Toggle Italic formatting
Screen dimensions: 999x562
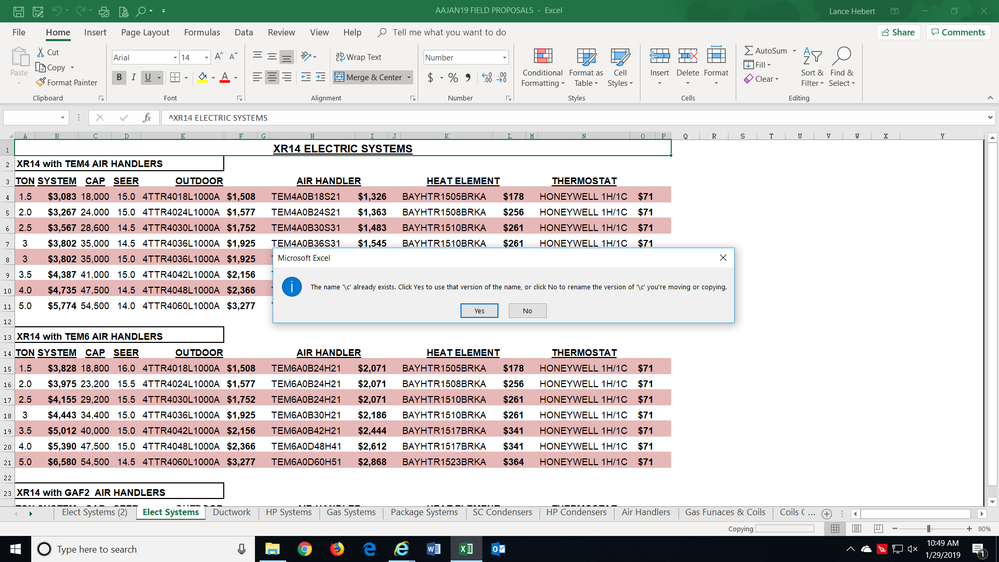[x=133, y=77]
